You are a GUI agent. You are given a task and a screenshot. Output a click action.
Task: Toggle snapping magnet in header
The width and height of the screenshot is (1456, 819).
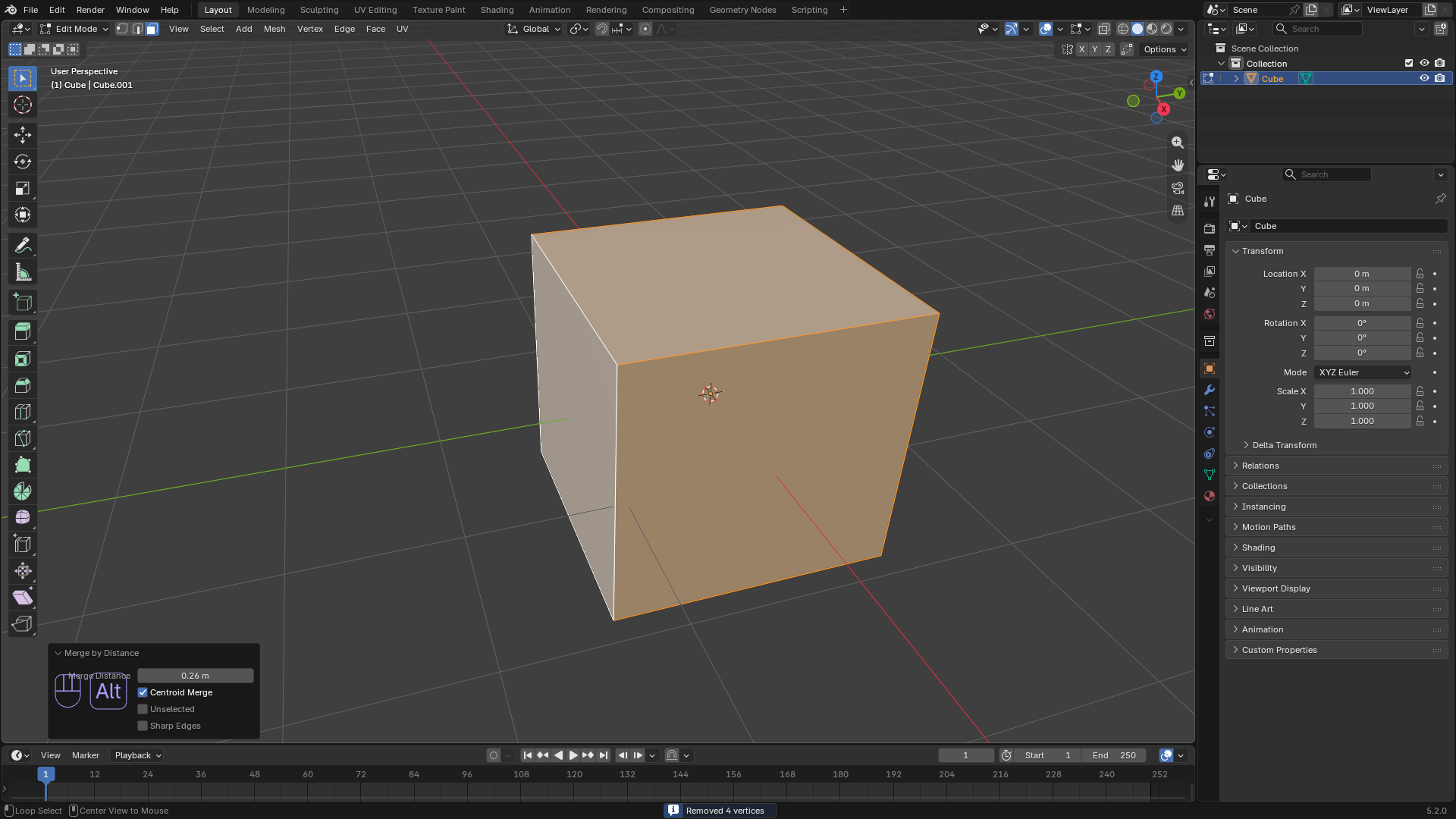point(601,29)
